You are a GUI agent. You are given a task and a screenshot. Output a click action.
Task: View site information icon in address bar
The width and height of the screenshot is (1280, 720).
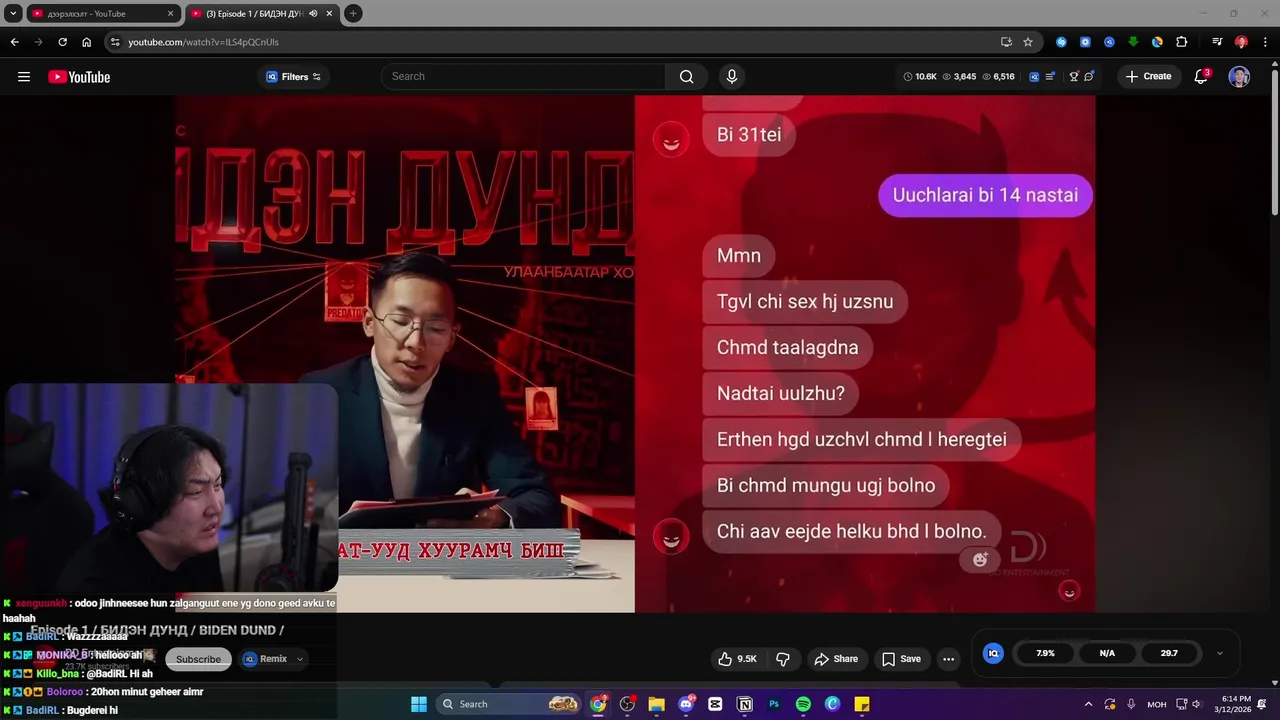(x=115, y=42)
